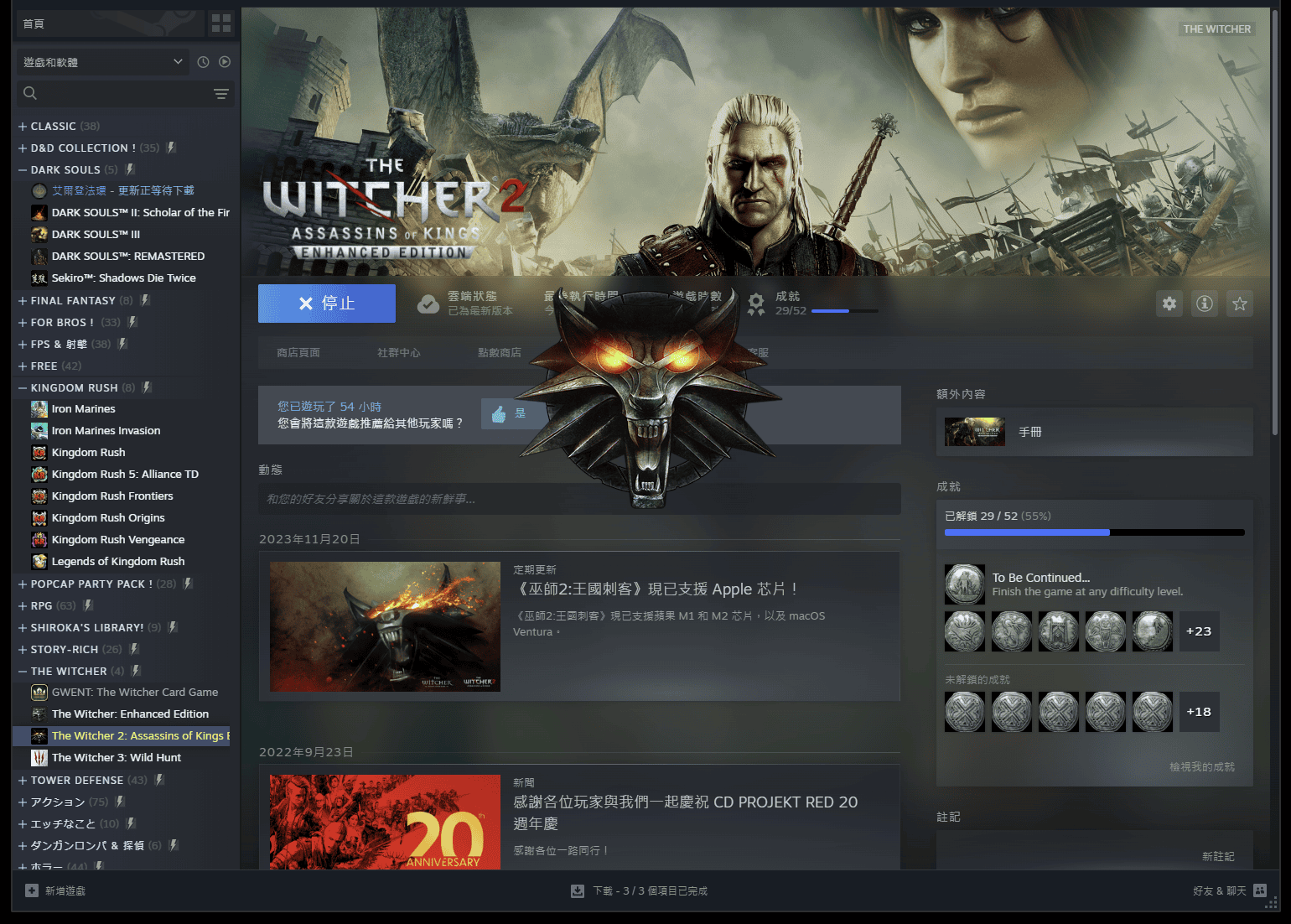Viewport: 1291px width, 924px height.
Task: Open the 手冊 manual entry
Action: click(1095, 432)
